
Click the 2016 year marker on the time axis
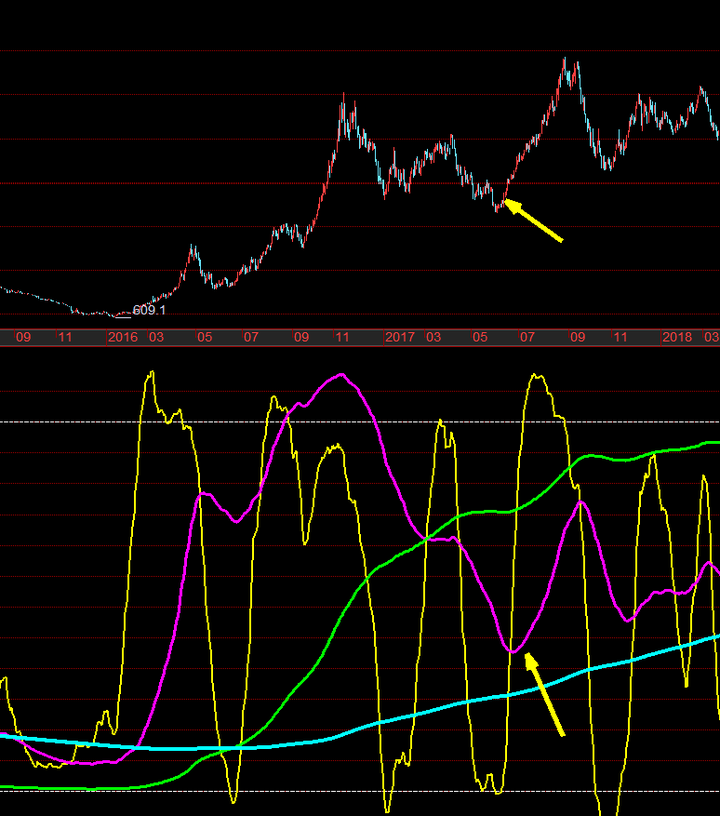pos(123,337)
